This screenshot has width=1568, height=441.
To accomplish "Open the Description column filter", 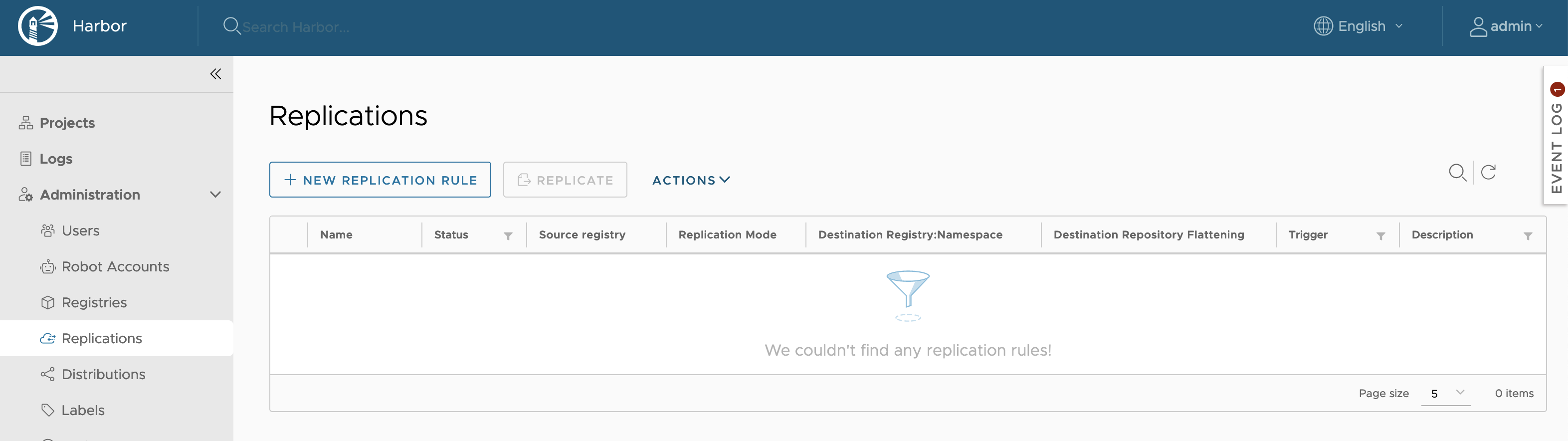I will [x=1529, y=236].
